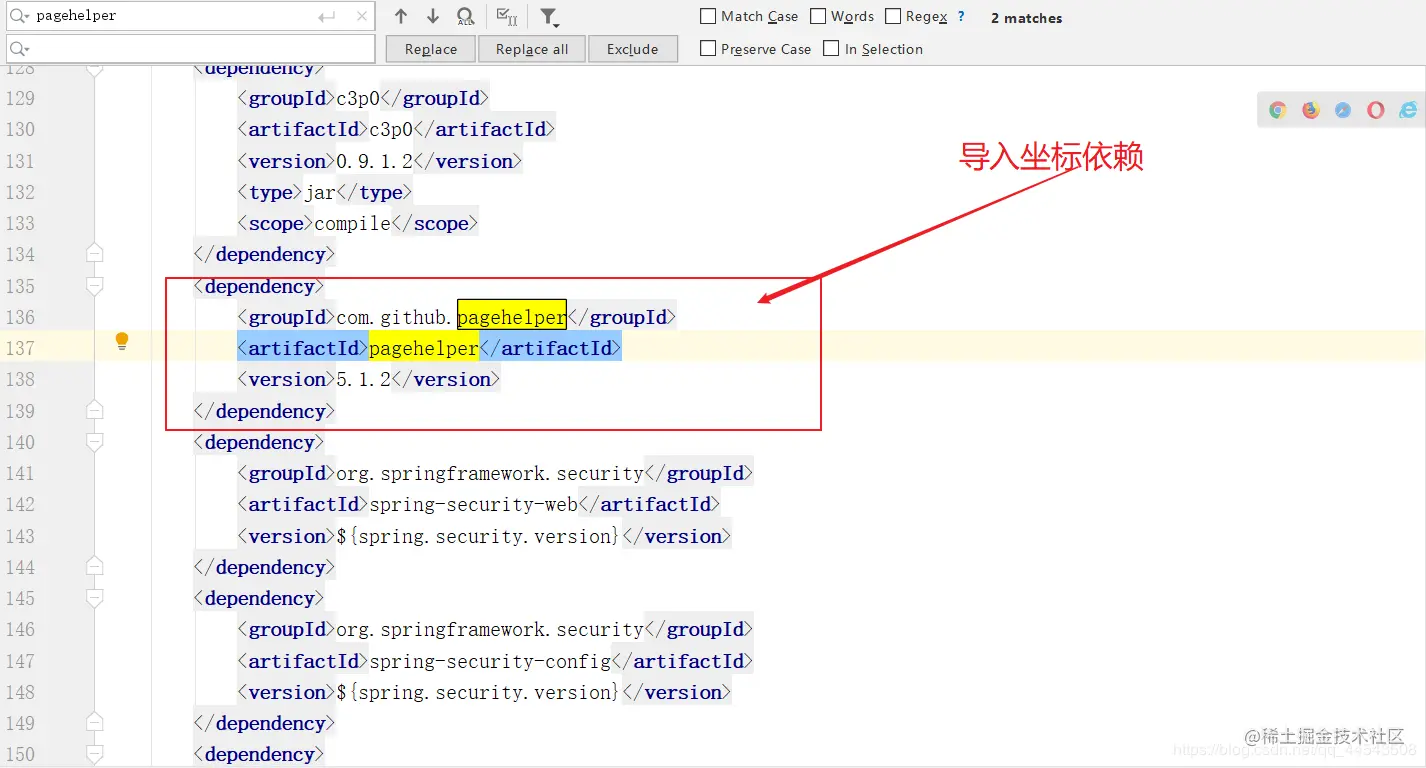The height and width of the screenshot is (768, 1426).
Task: Enable the Words checkbox
Action: point(818,16)
